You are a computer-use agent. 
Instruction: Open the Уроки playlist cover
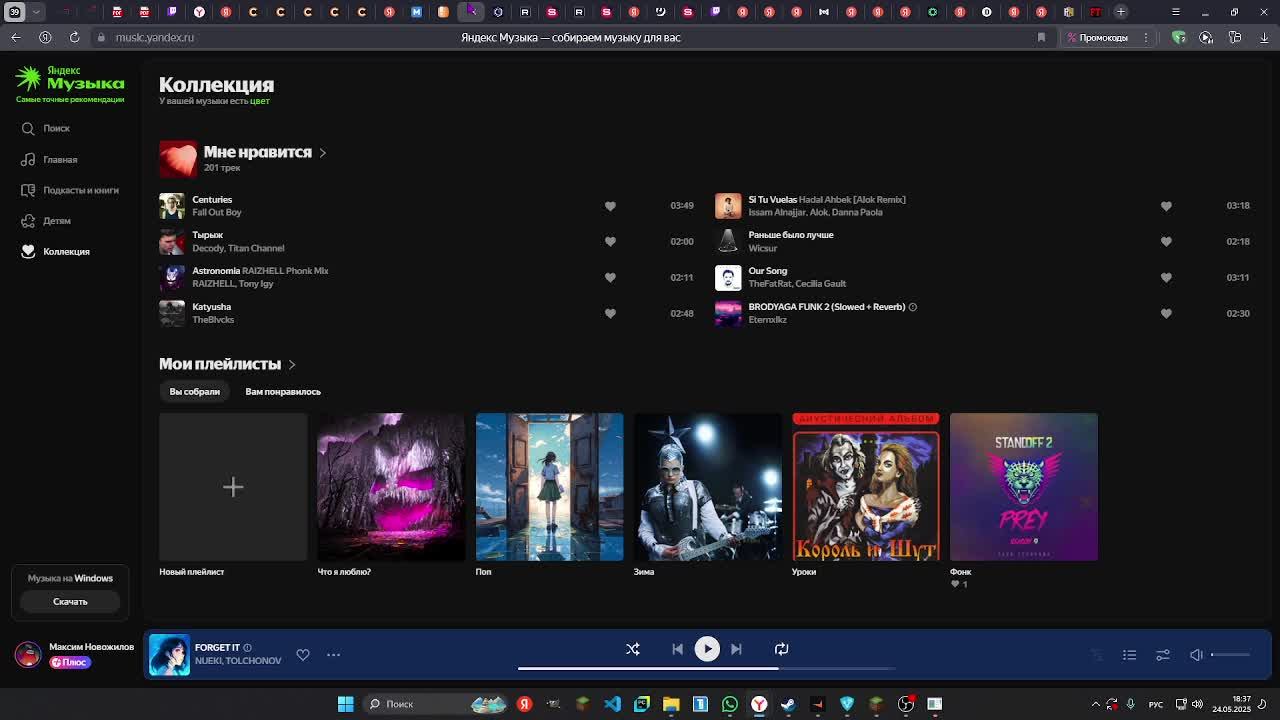[866, 487]
